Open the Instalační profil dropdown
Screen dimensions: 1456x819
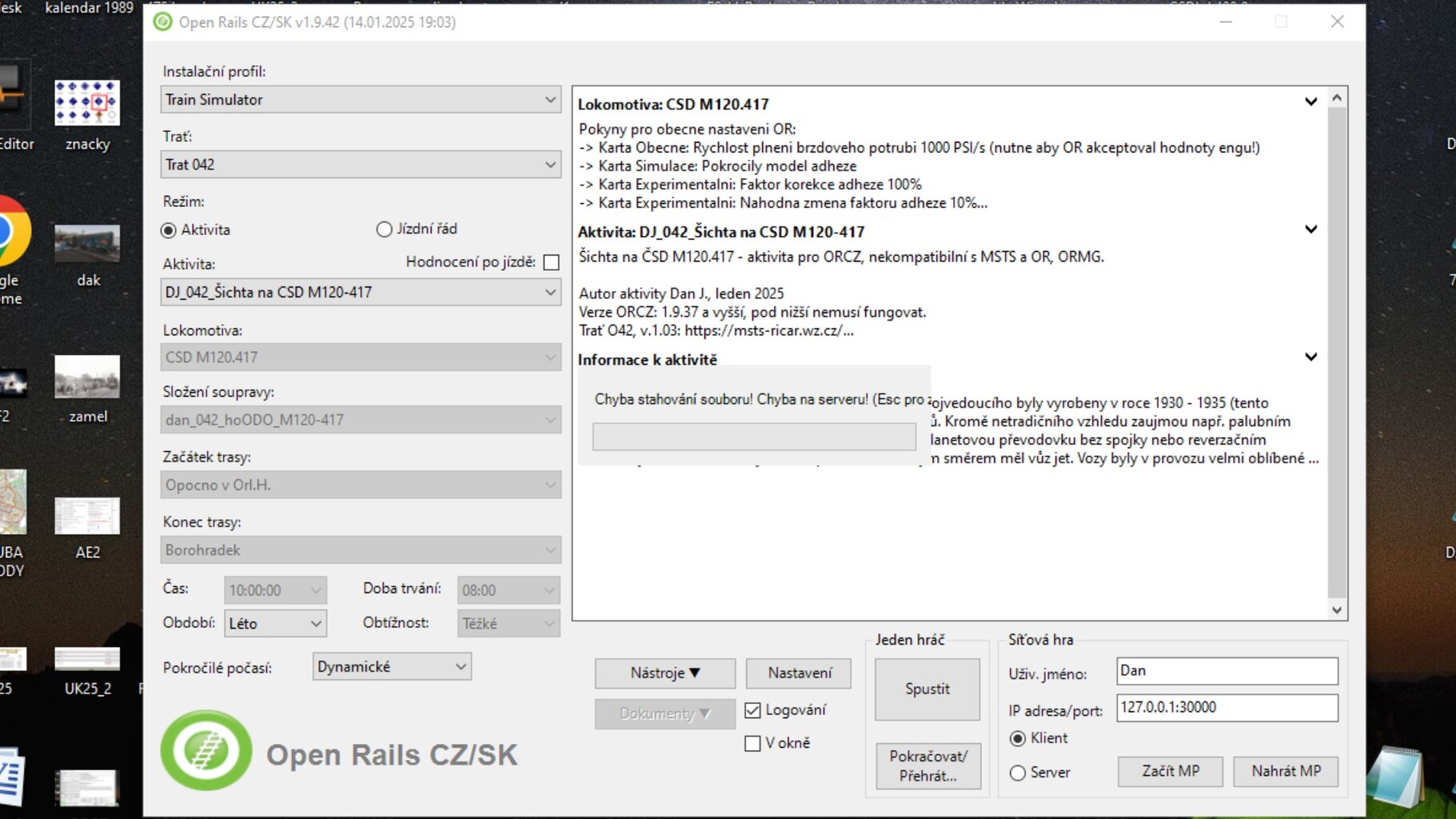361,99
